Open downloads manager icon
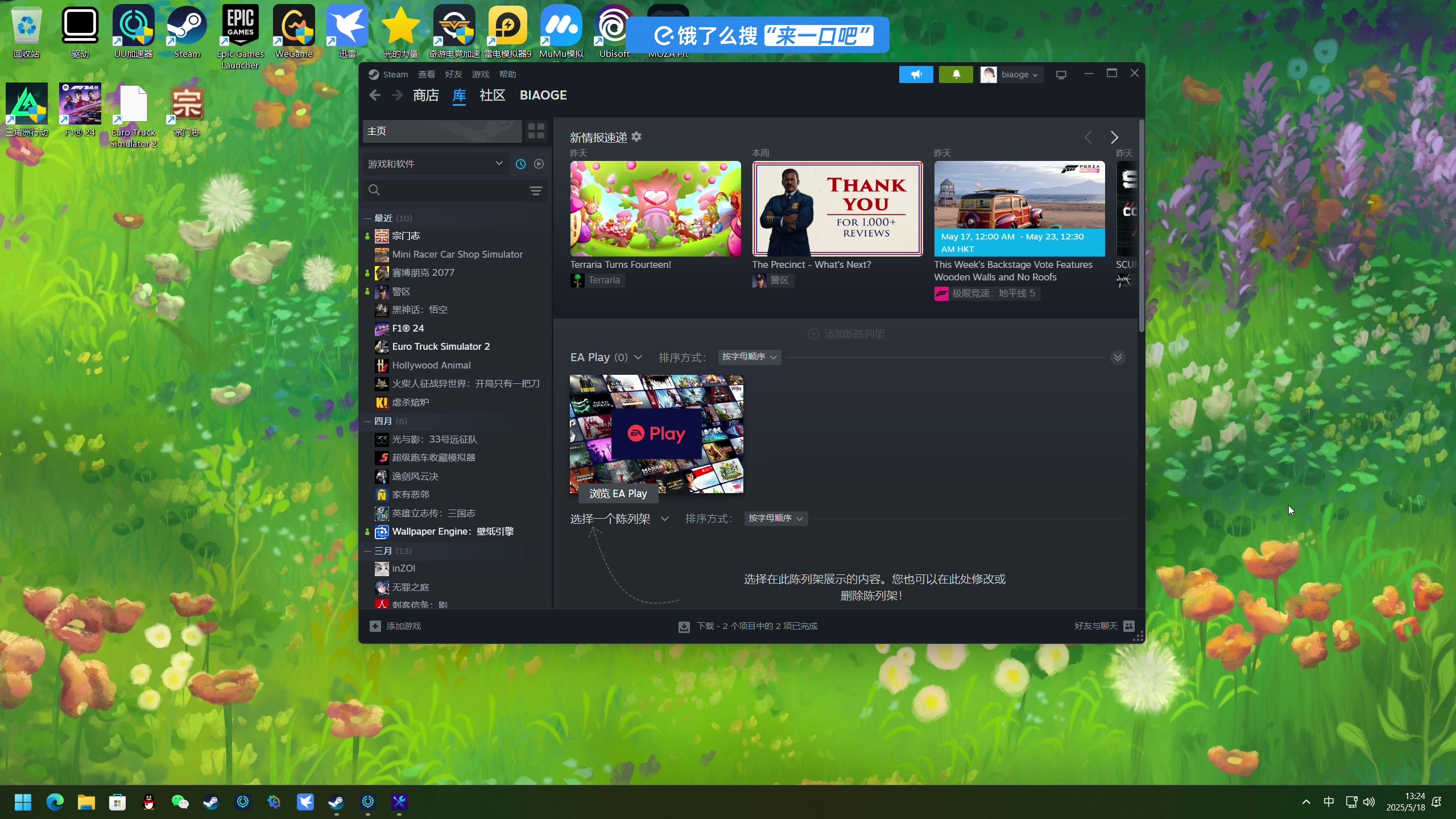 pyautogui.click(x=684, y=626)
